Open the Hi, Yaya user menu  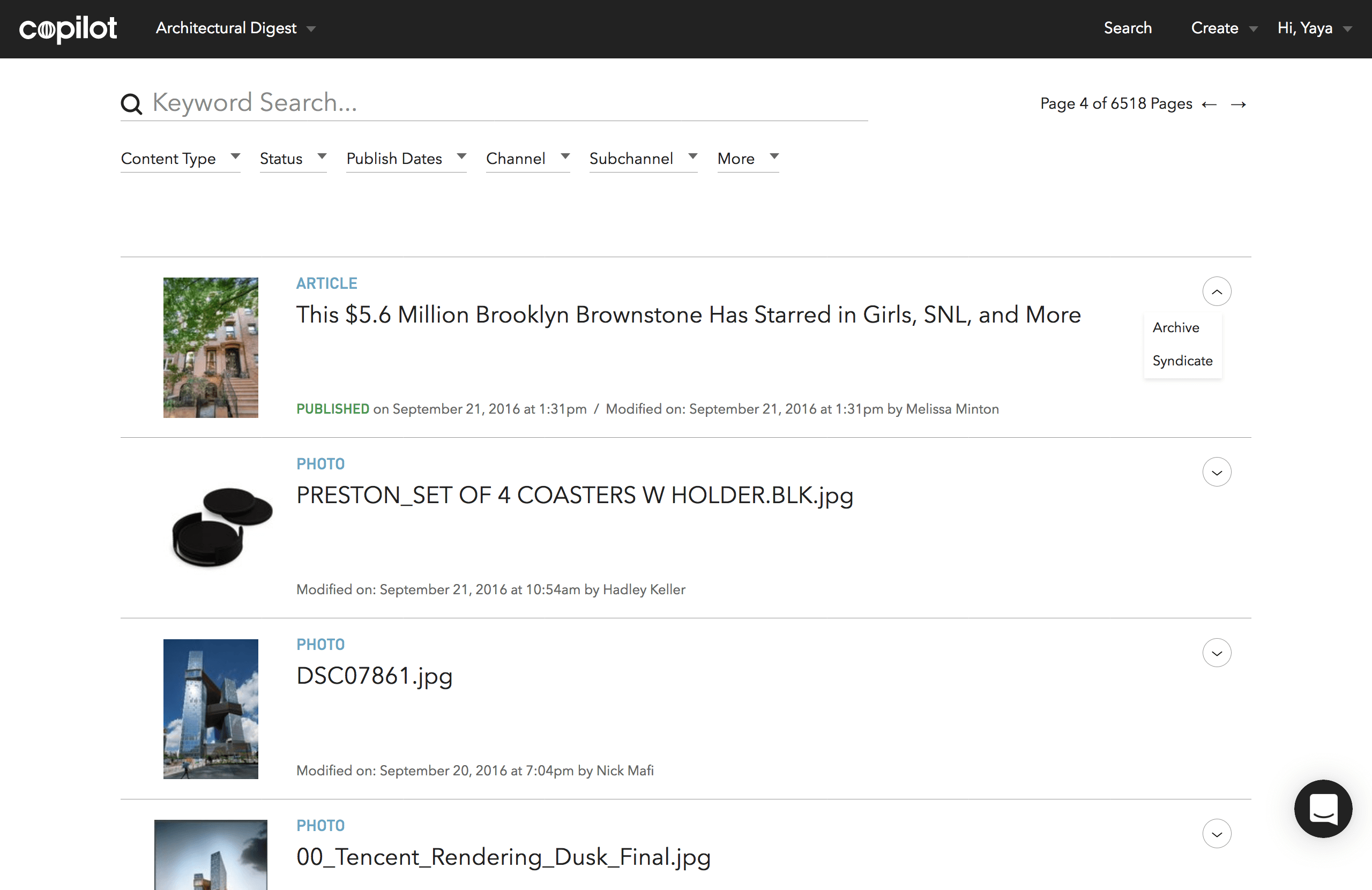(1314, 28)
